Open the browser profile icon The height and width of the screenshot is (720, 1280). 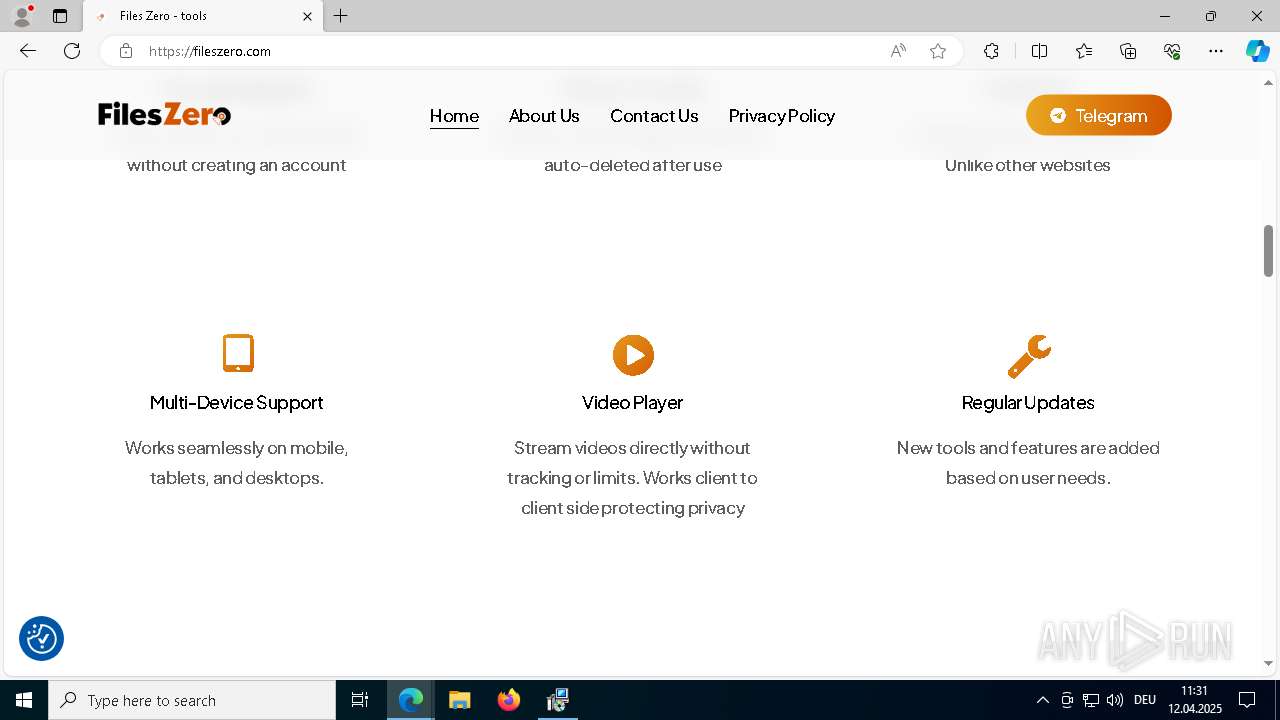click(x=22, y=16)
